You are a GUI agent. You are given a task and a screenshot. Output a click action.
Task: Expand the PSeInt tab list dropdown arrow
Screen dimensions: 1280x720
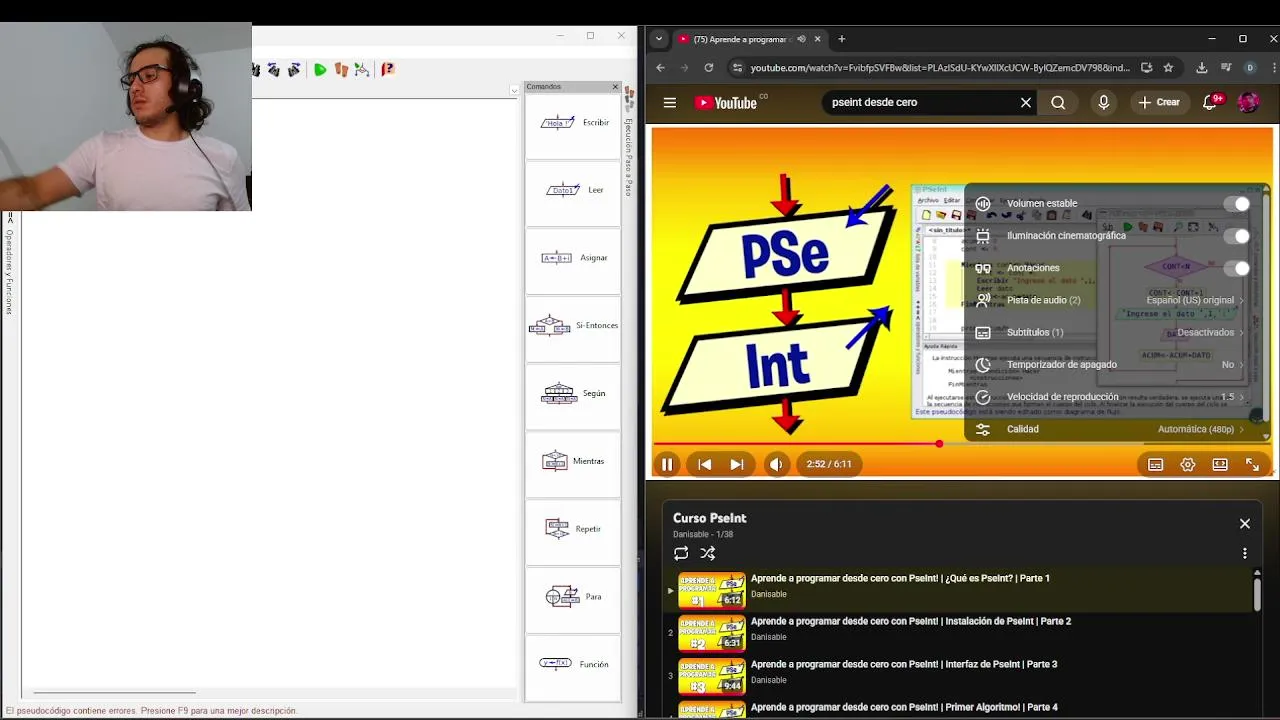click(514, 90)
